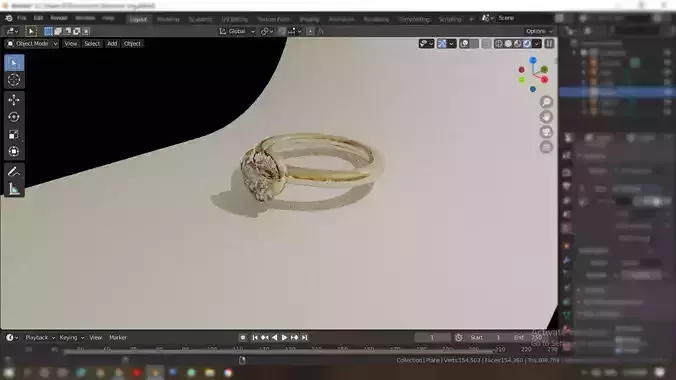Click the timeline horizontal scrollbar
The height and width of the screenshot is (380, 676).
279,352
